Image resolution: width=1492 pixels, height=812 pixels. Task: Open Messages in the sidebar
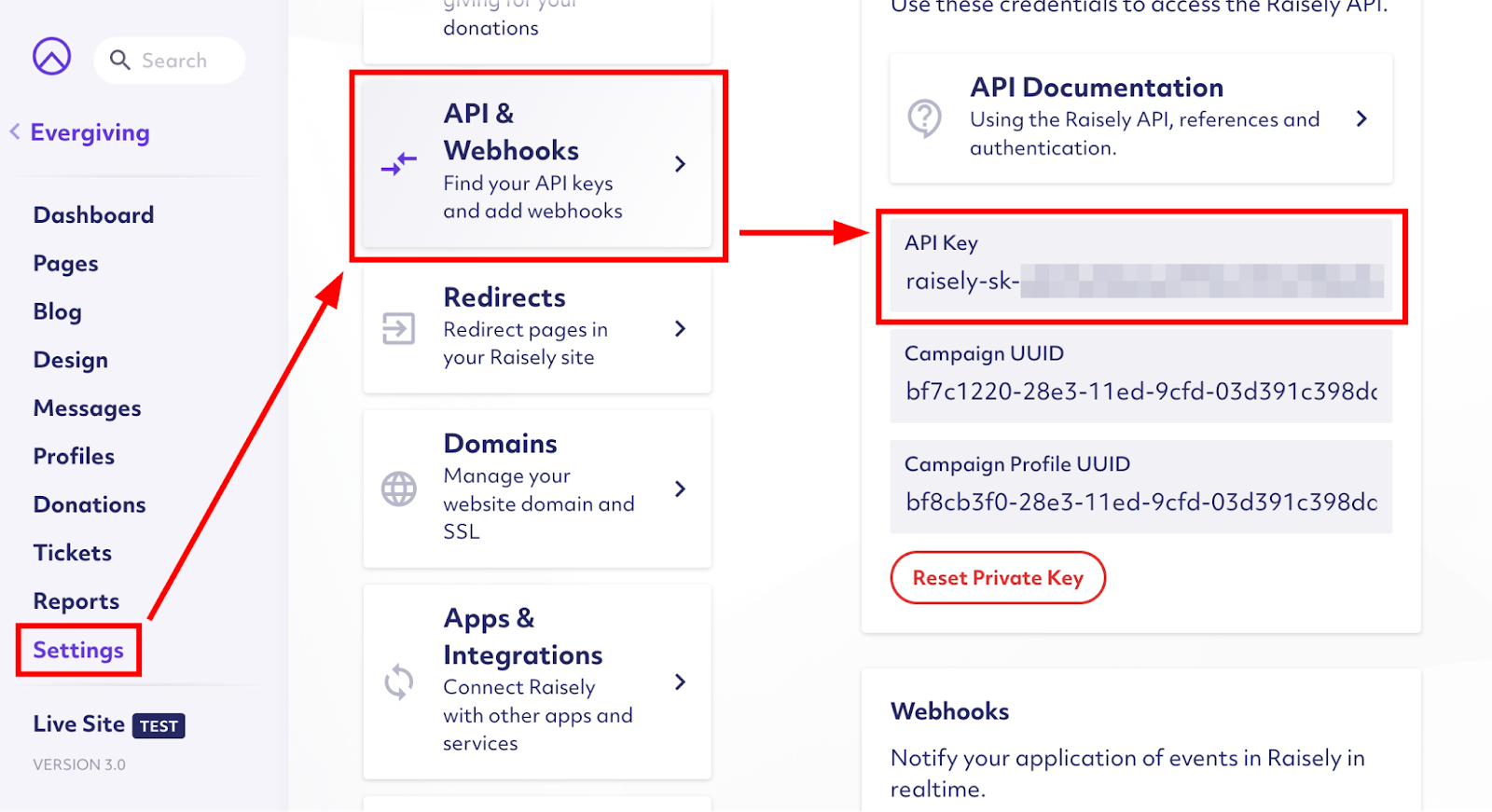[x=87, y=408]
